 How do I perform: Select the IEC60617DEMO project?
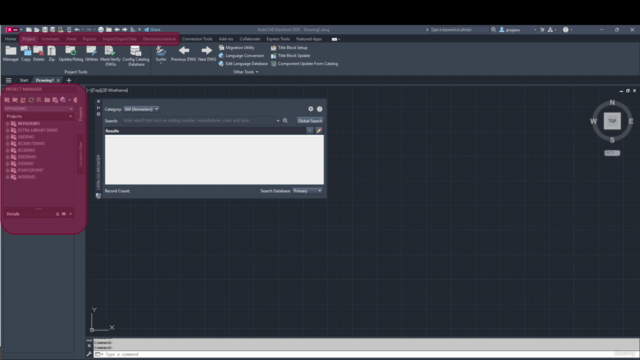[x=31, y=143]
